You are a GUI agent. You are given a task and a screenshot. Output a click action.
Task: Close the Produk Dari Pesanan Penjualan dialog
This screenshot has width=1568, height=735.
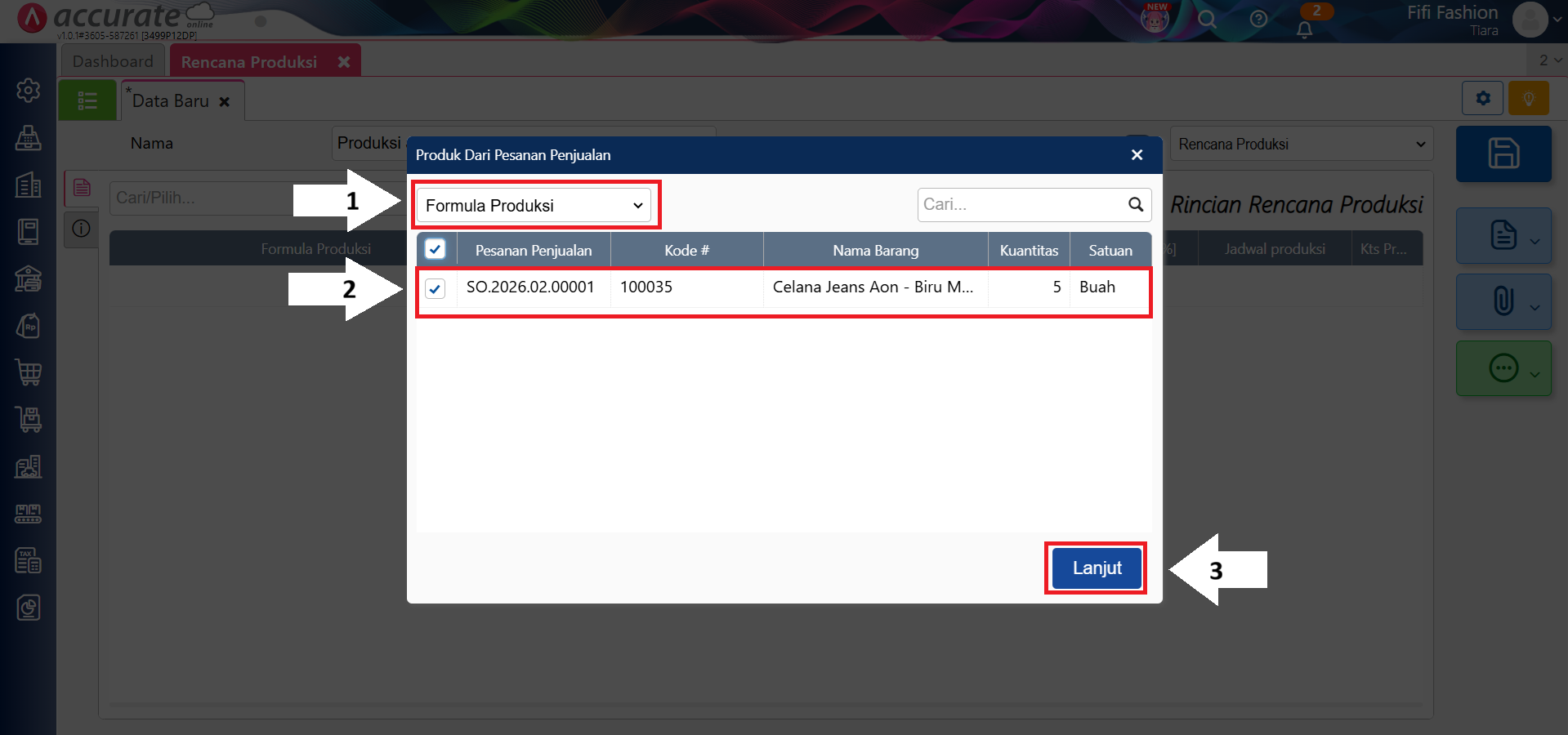click(x=1137, y=155)
